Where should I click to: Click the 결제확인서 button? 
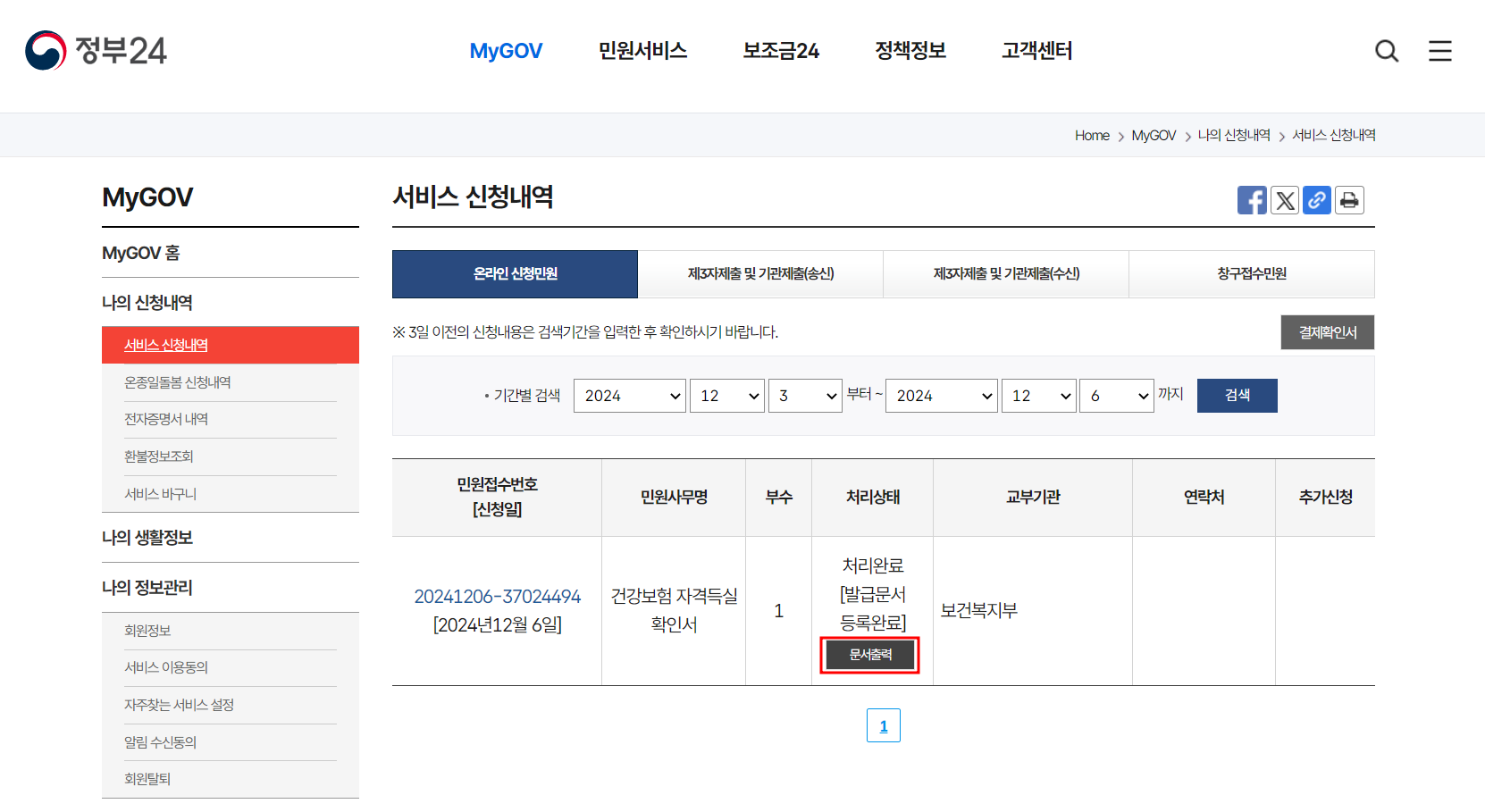pos(1327,331)
